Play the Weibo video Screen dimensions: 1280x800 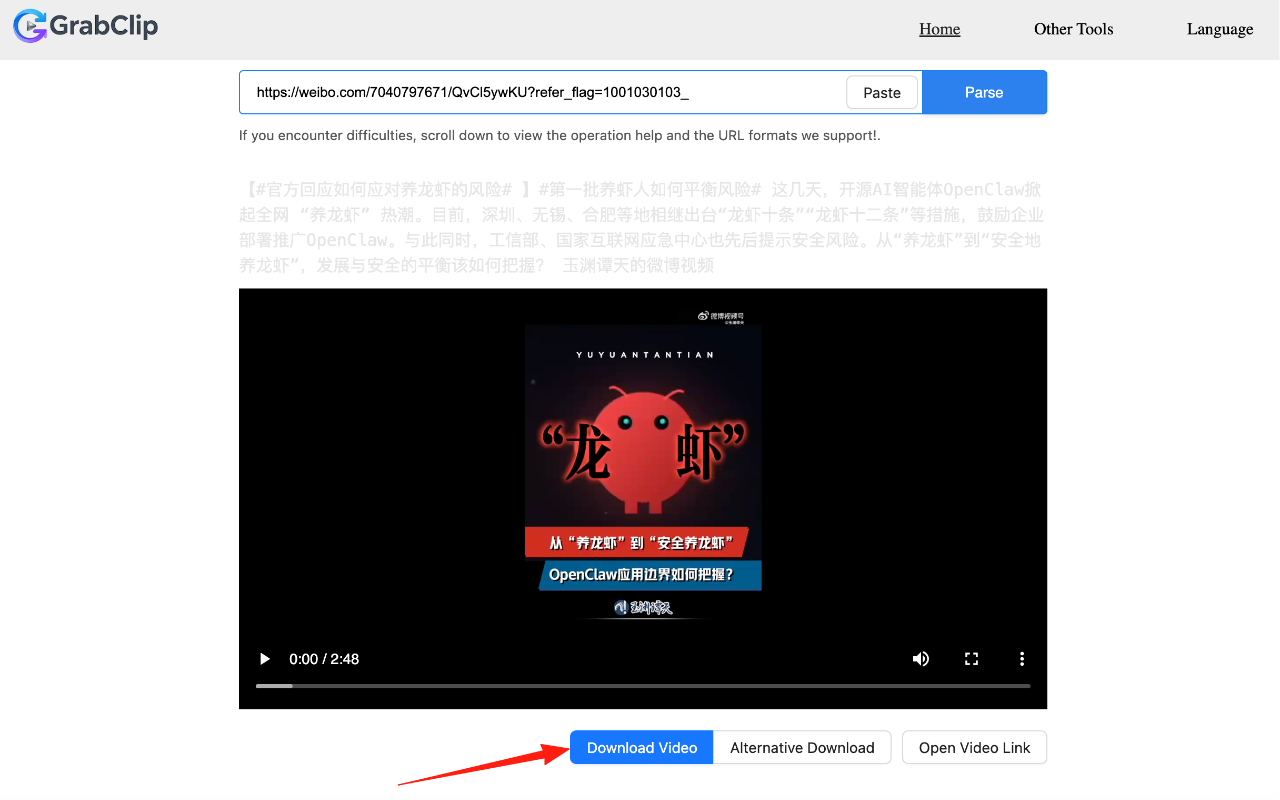(265, 659)
